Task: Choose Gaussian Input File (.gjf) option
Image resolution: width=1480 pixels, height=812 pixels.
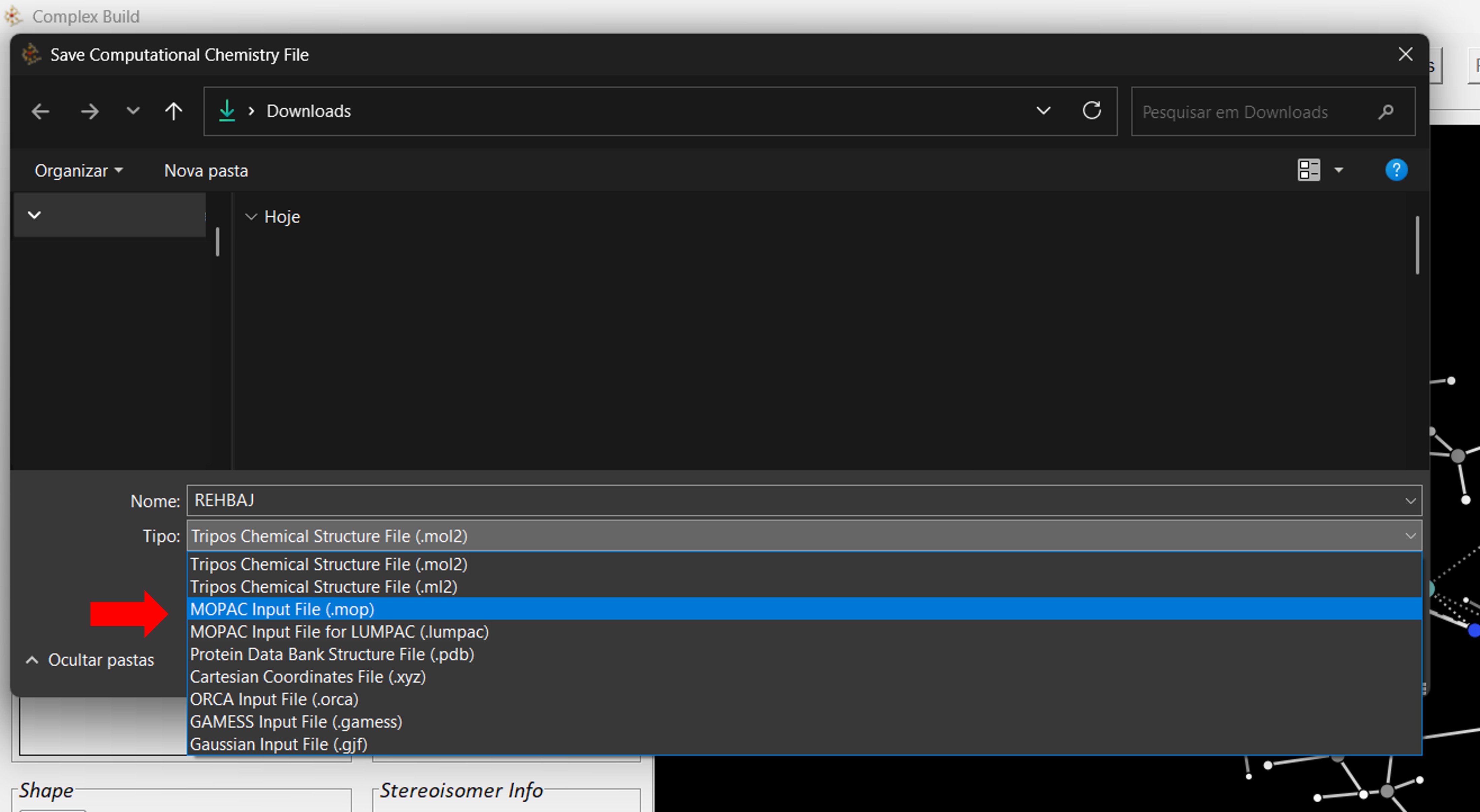Action: click(278, 744)
